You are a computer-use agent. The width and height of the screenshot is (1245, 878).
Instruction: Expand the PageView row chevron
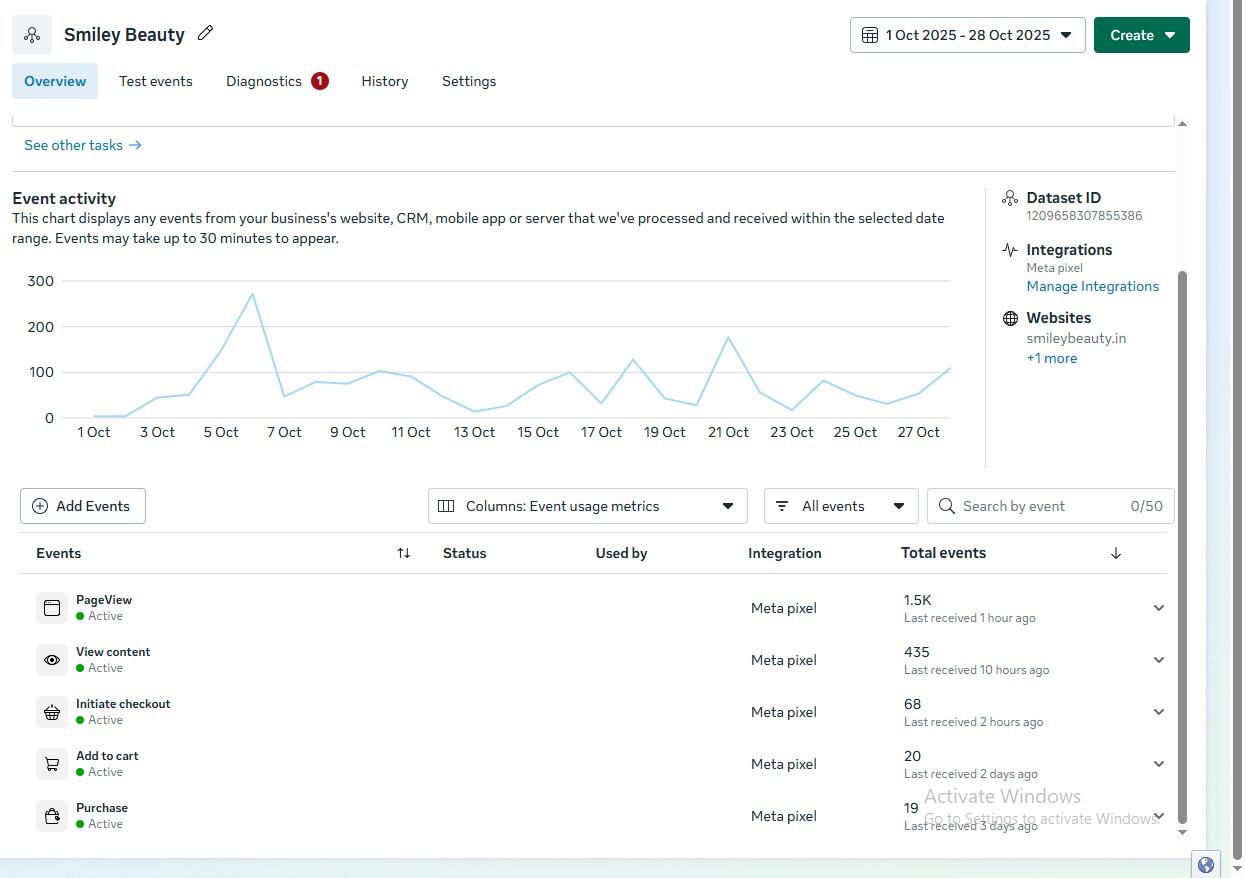point(1159,608)
